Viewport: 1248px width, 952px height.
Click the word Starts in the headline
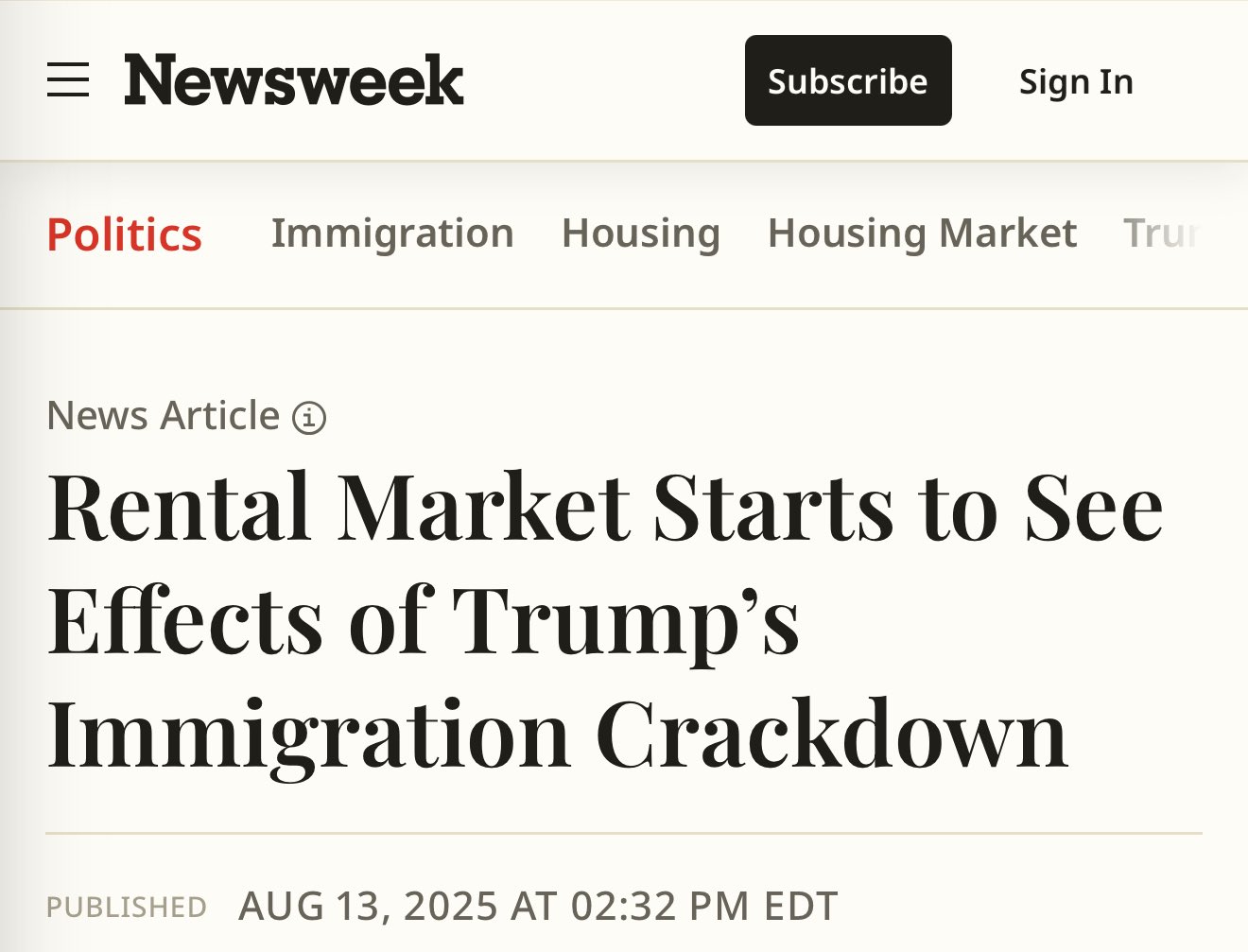(x=772, y=508)
